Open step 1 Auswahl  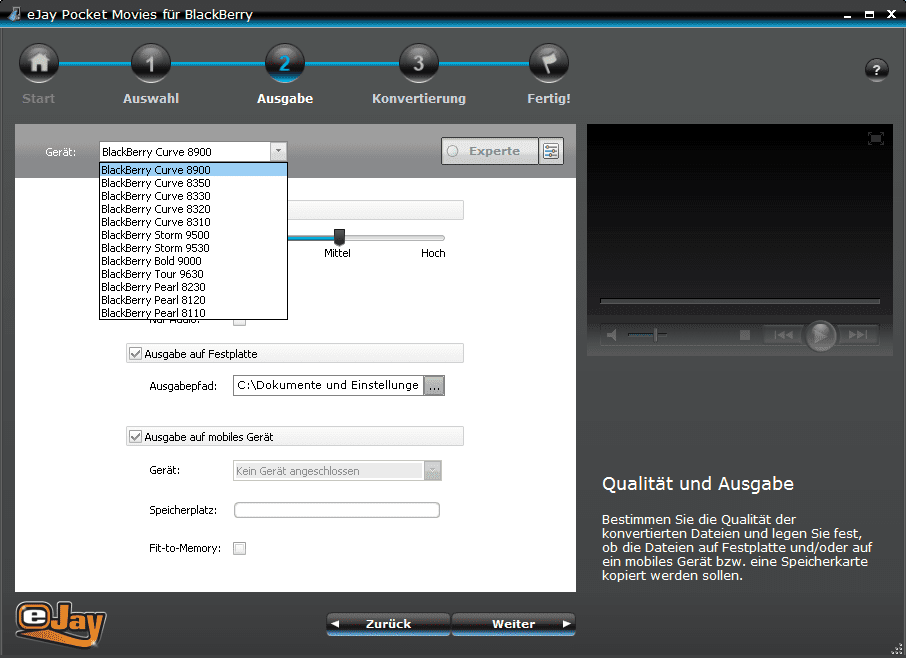pyautogui.click(x=151, y=65)
